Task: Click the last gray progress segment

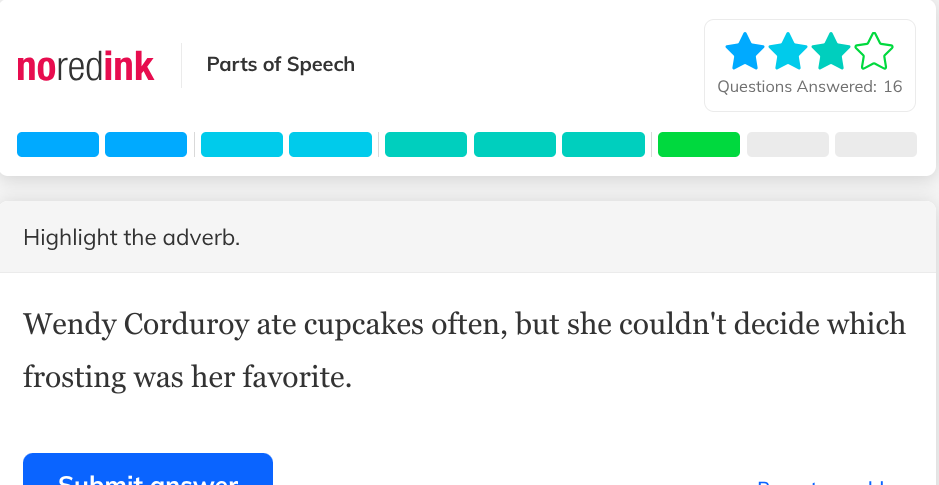Action: pos(875,145)
